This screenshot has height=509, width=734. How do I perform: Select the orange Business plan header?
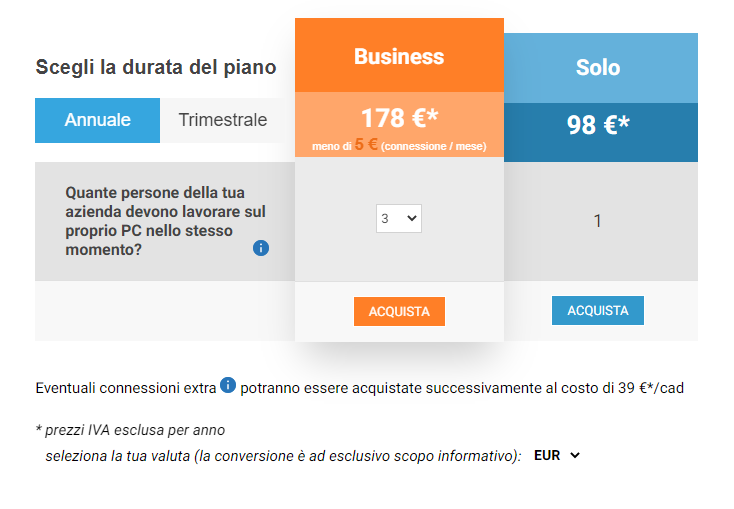399,55
